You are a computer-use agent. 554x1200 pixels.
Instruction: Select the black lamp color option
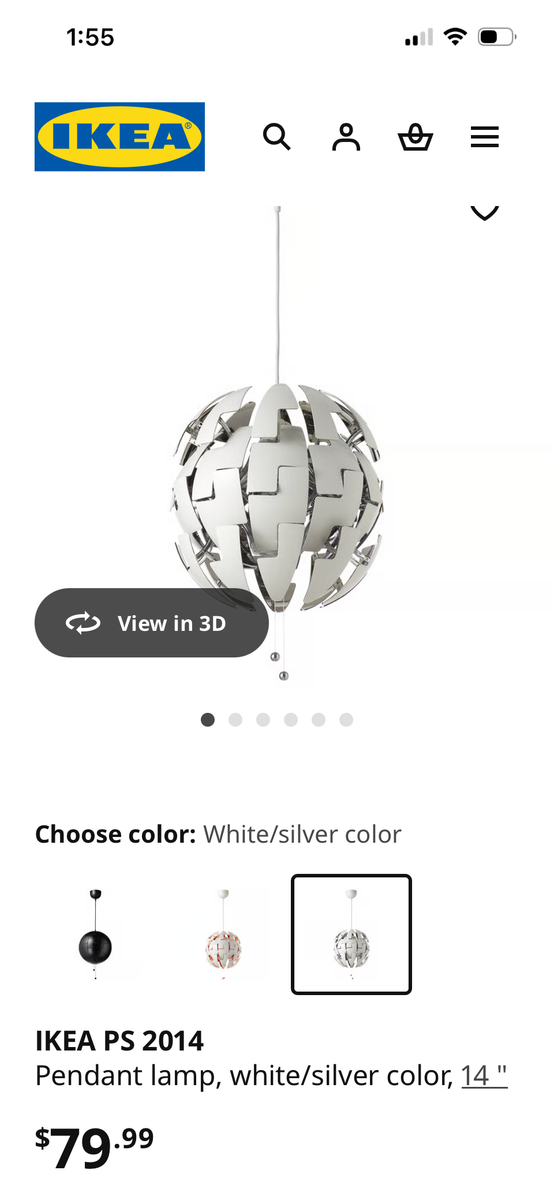coord(95,935)
